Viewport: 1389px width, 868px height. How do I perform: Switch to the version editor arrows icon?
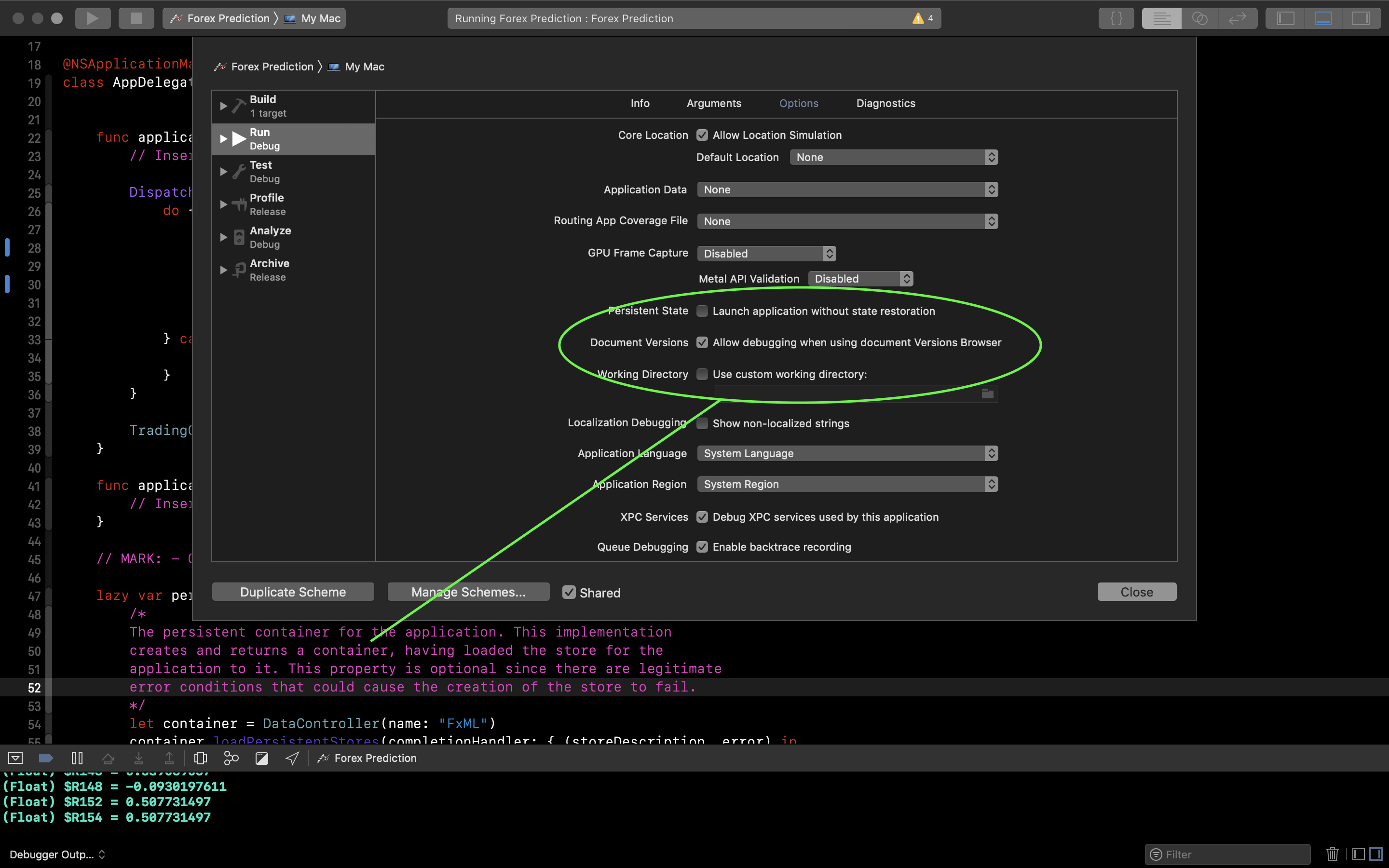tap(1238, 18)
